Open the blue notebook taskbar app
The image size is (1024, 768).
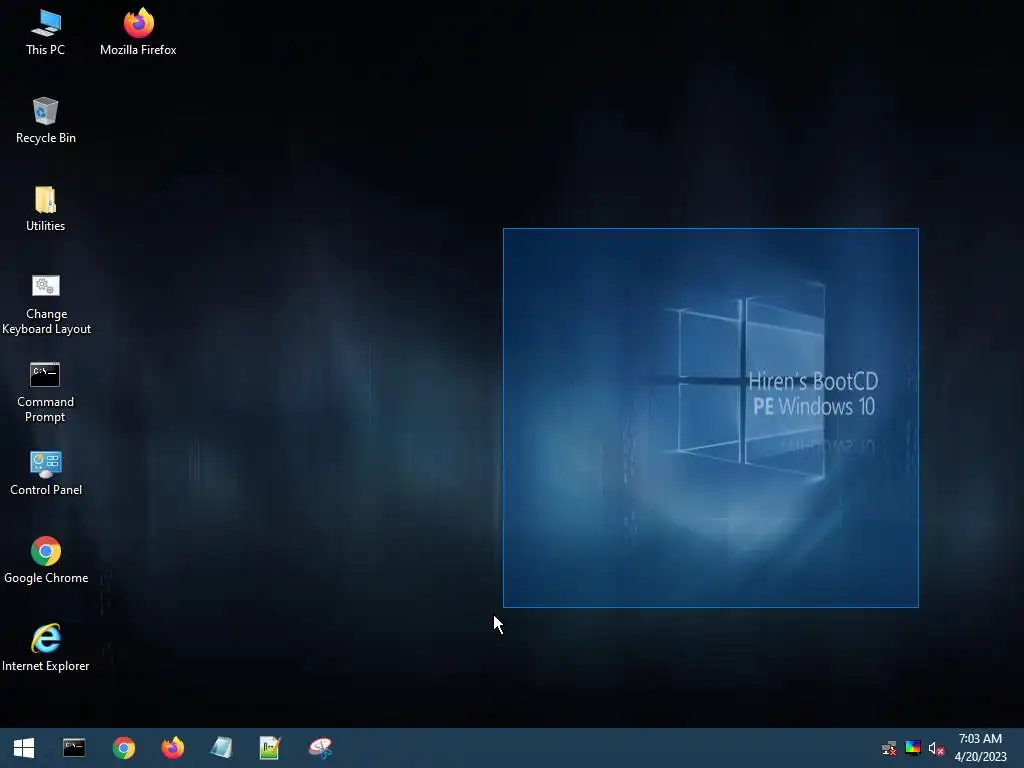221,748
